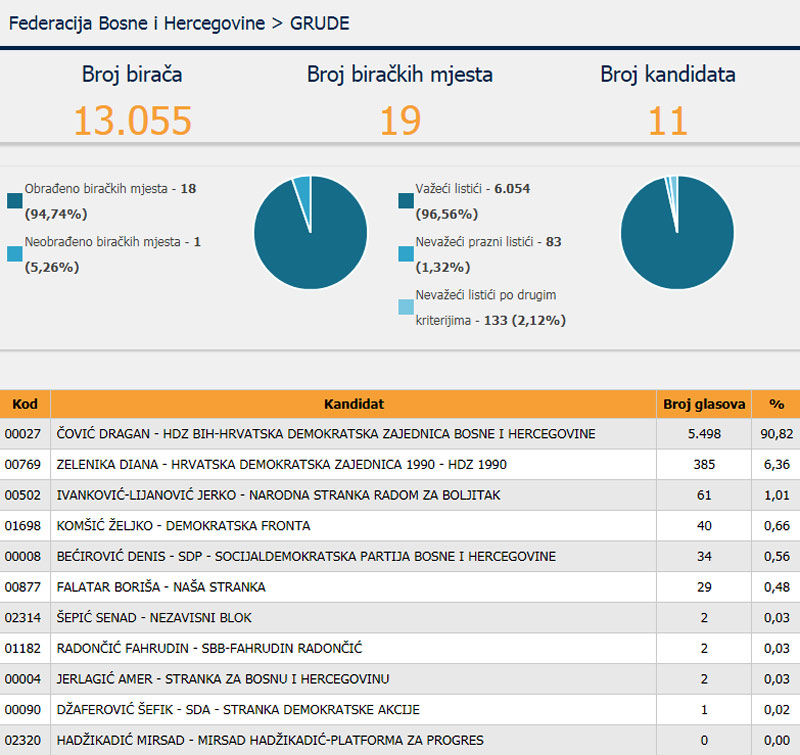This screenshot has width=800, height=755.
Task: Click vote count 40
Action: [x=704, y=525]
